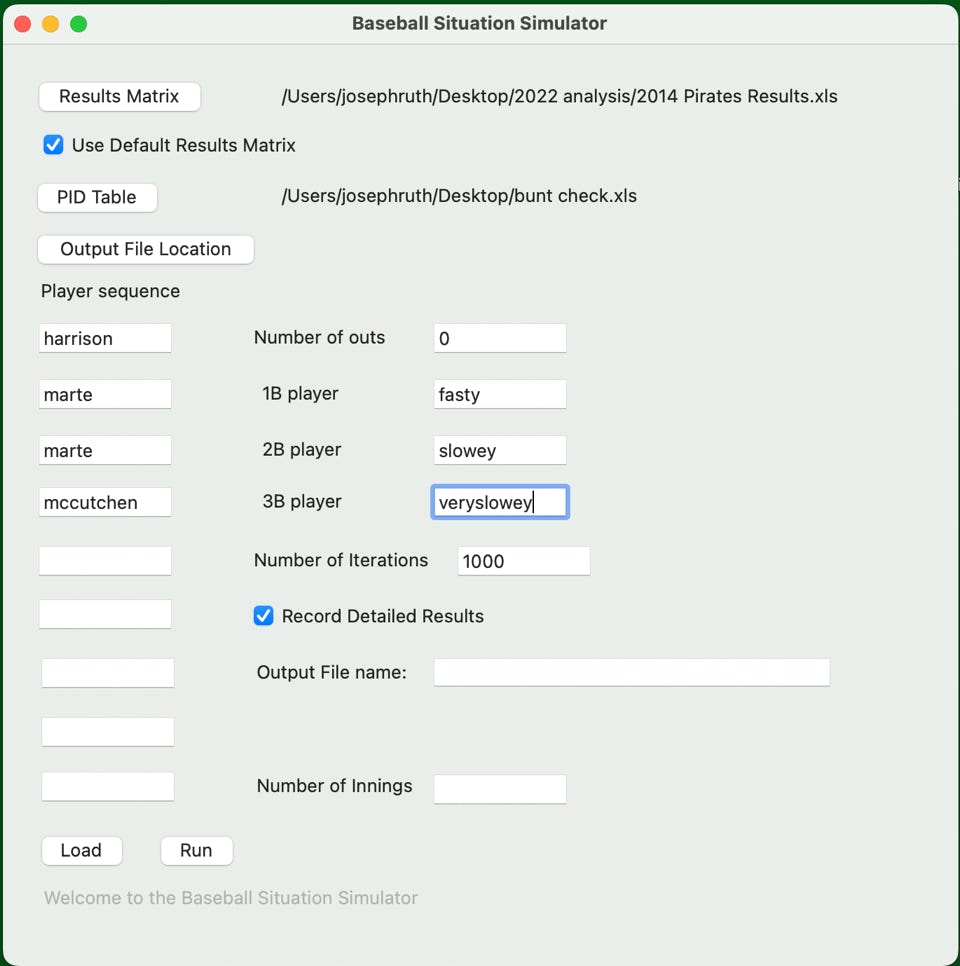This screenshot has height=966, width=960.
Task: Focus the second marte field beside 2B player
Action: (x=105, y=450)
